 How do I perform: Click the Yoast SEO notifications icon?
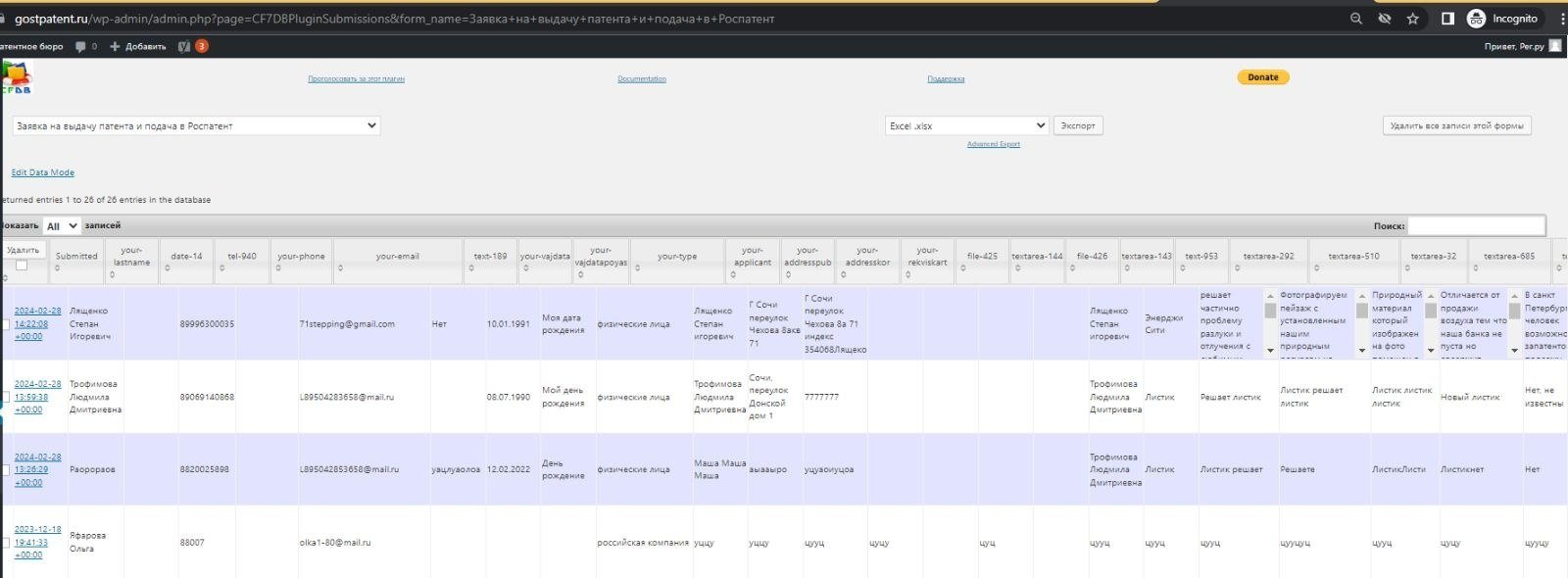(x=184, y=46)
